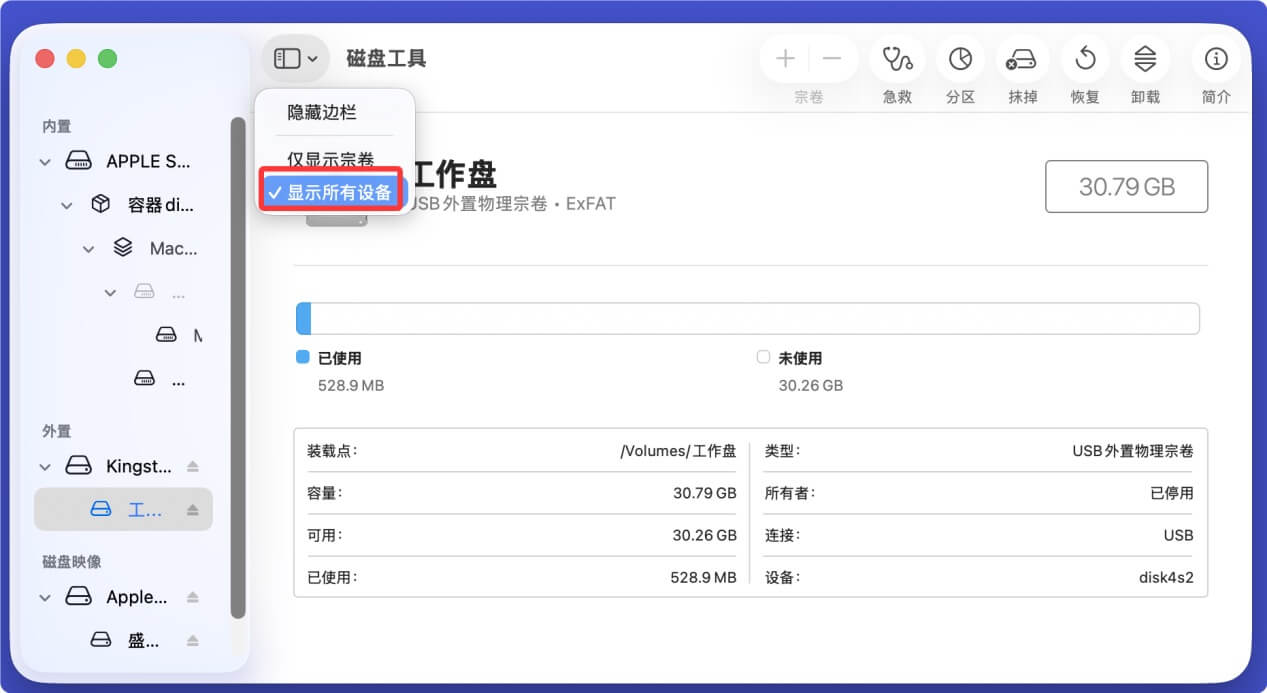The width and height of the screenshot is (1267, 693).
Task: Open the 分区 partition tool
Action: [959, 58]
